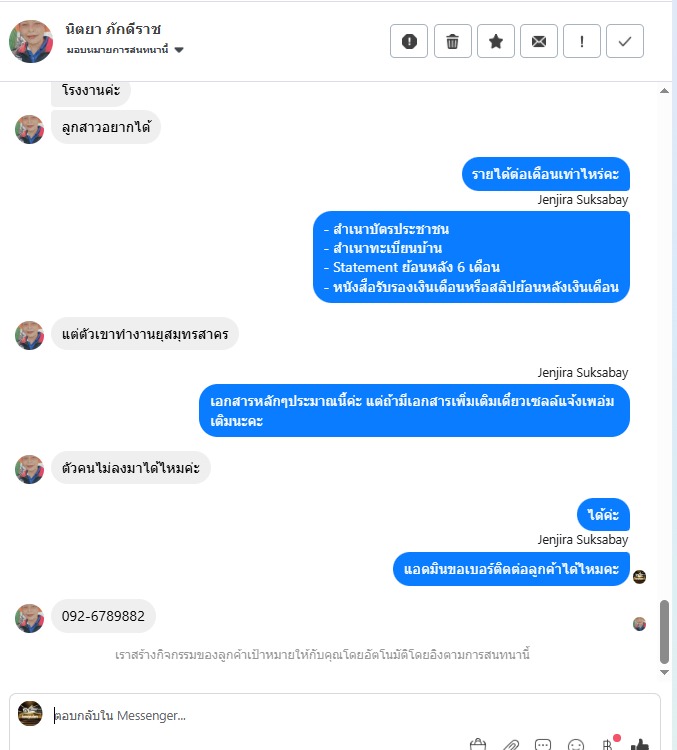Click the phone number 092-6789882 message

tap(103, 616)
